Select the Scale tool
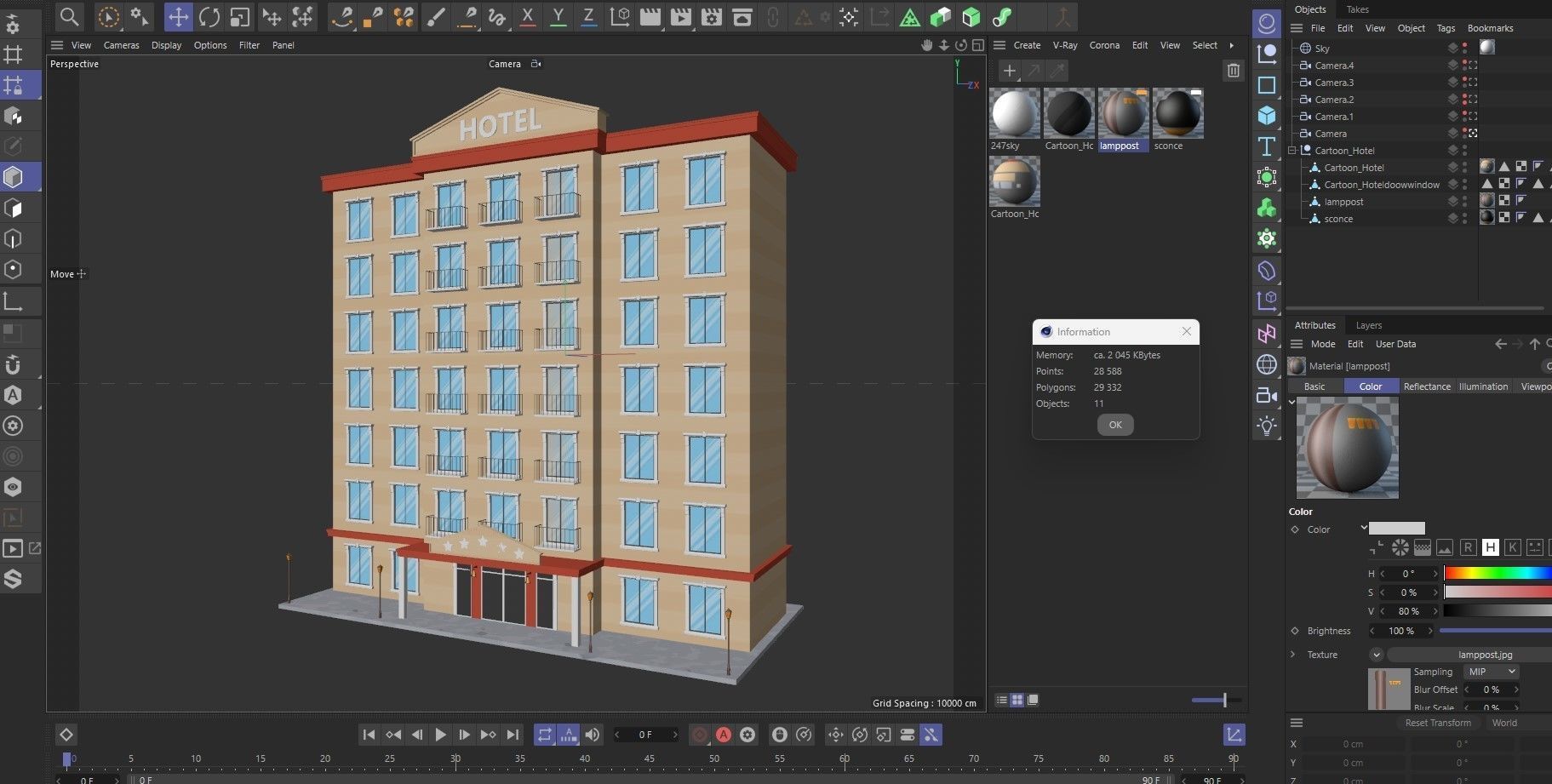The width and height of the screenshot is (1552, 784). pos(240,16)
